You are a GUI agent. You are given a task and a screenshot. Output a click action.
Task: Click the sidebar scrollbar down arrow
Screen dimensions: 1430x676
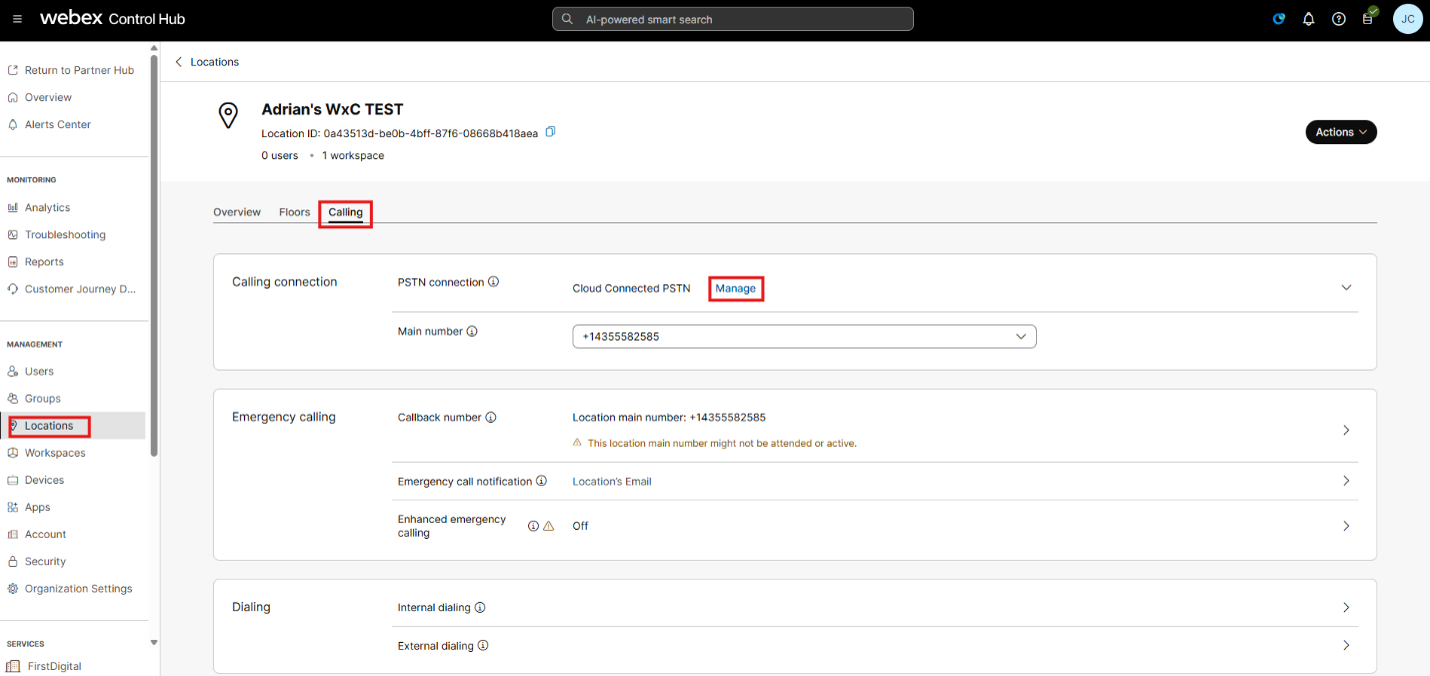[154, 642]
